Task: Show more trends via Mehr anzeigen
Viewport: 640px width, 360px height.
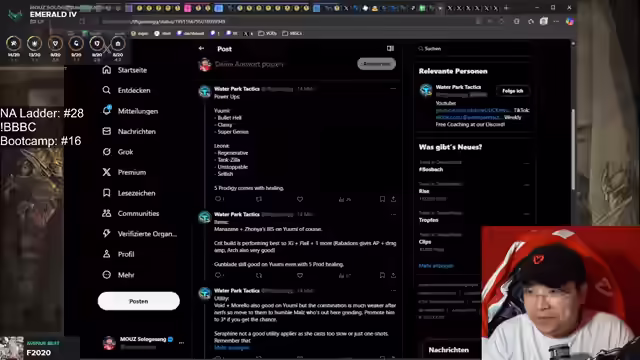Action: [436, 266]
